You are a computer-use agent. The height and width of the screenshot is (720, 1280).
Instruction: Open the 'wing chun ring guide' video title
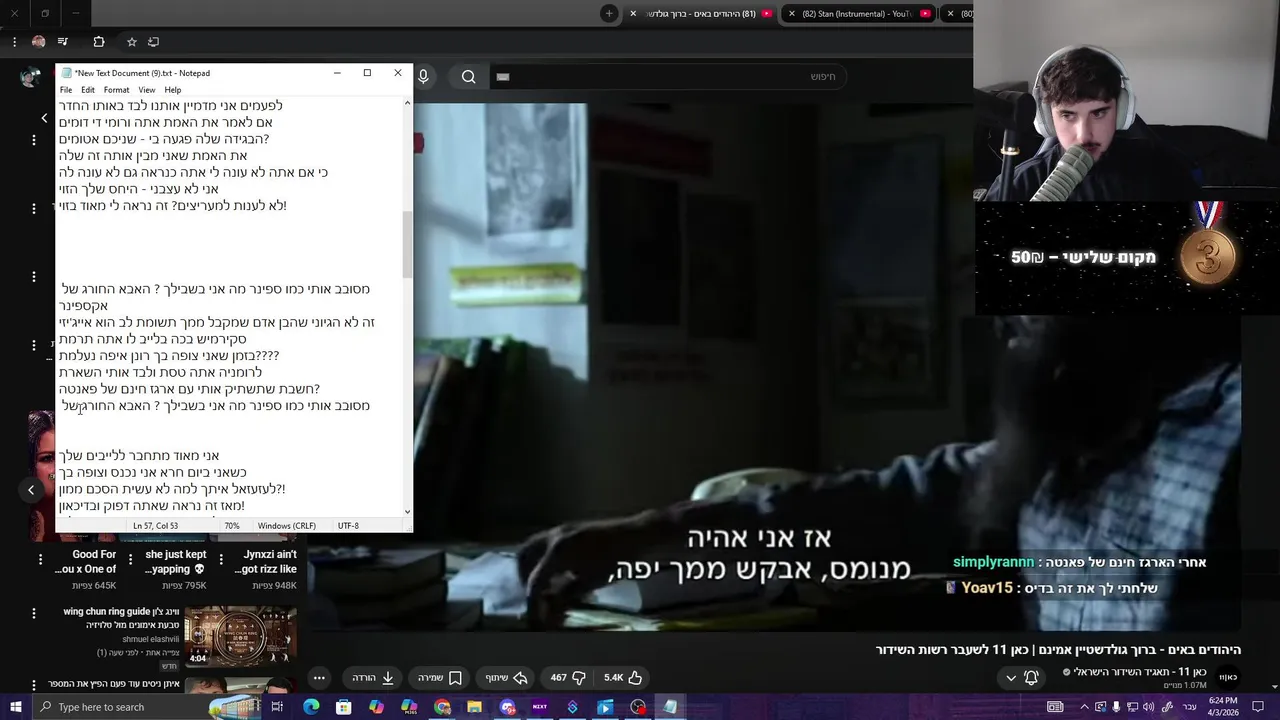121,618
